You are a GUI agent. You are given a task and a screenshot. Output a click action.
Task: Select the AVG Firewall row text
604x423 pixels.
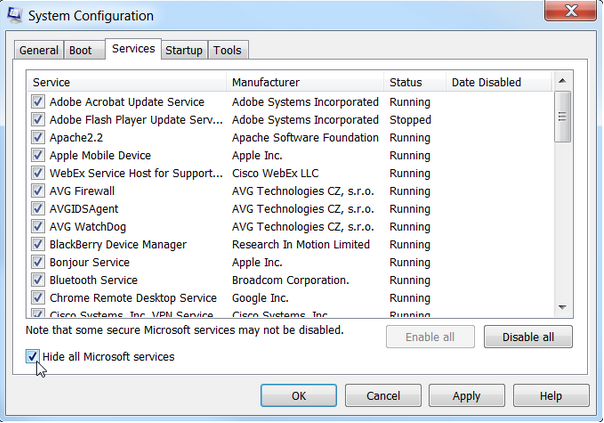(82, 191)
